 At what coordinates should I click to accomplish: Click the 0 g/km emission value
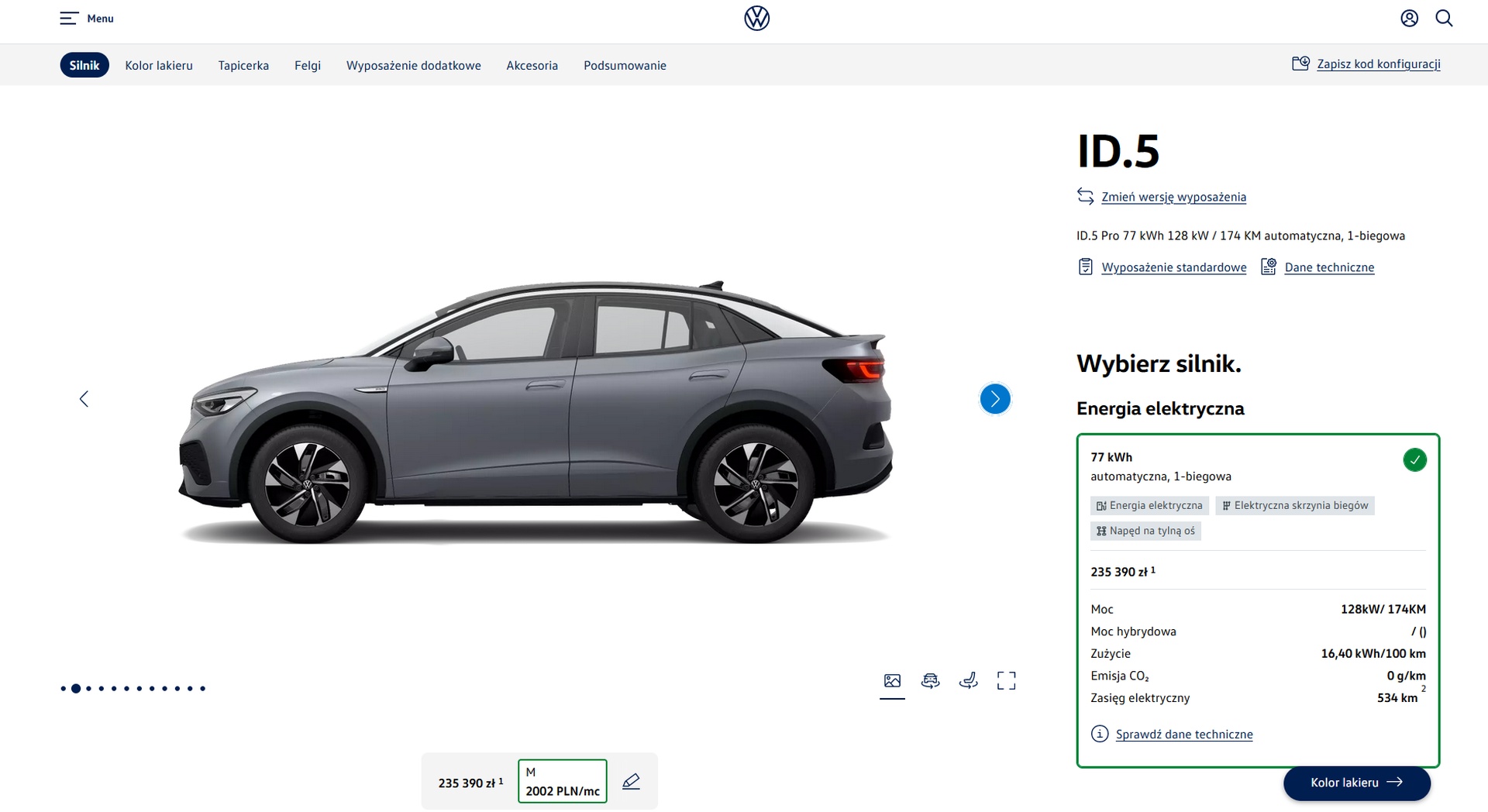point(1407,676)
